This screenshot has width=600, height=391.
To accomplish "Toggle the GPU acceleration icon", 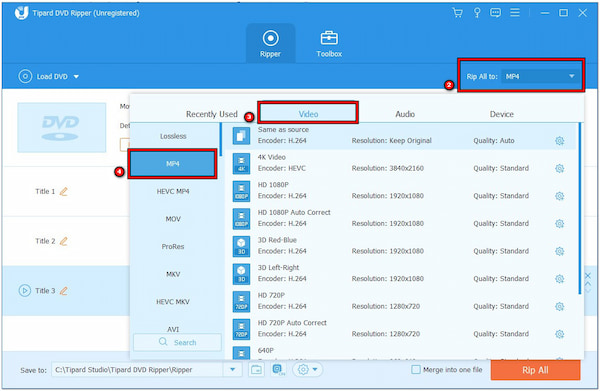I will point(279,370).
